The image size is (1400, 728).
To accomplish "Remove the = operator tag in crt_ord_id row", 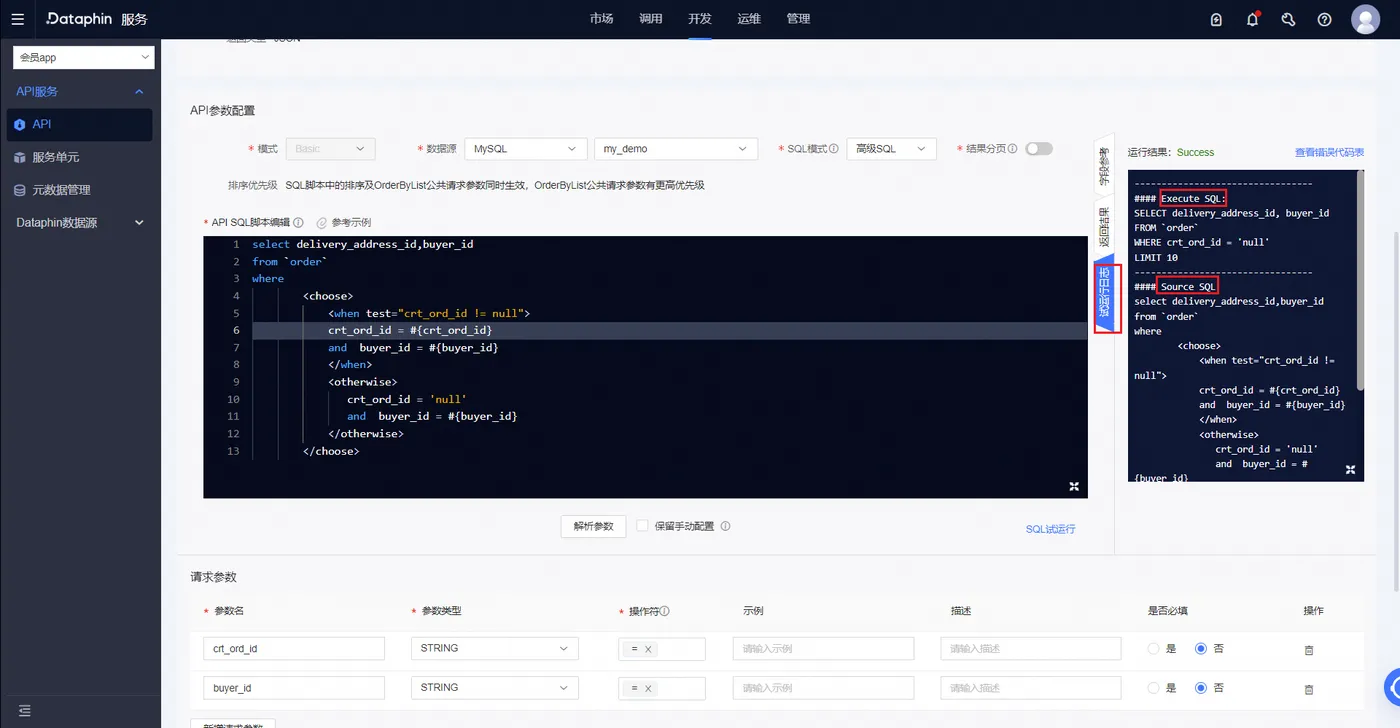I will tap(648, 649).
